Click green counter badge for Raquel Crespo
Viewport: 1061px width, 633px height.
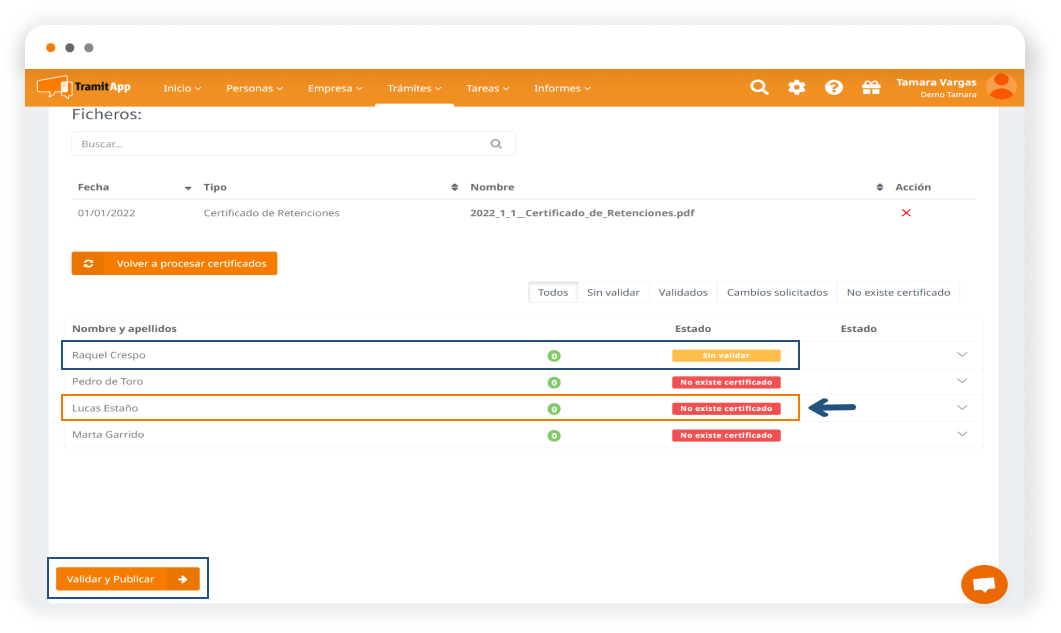[x=554, y=356]
